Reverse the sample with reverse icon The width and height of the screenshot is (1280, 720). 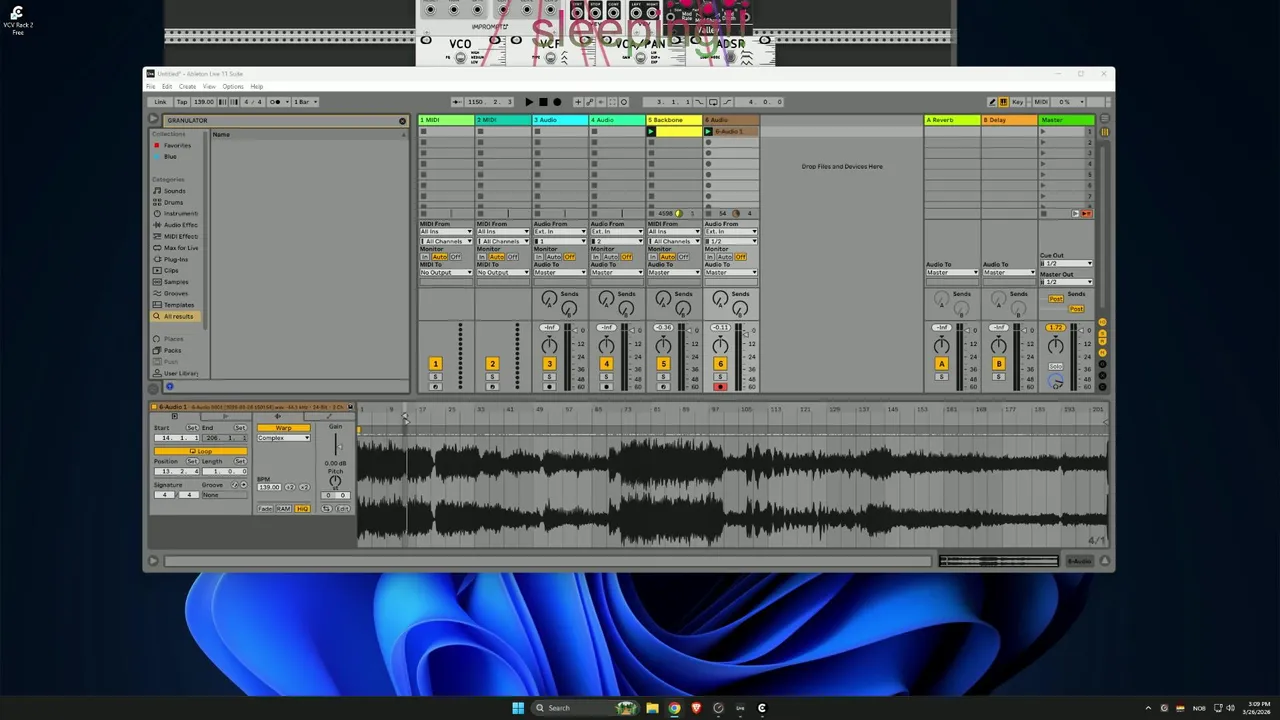(326, 509)
